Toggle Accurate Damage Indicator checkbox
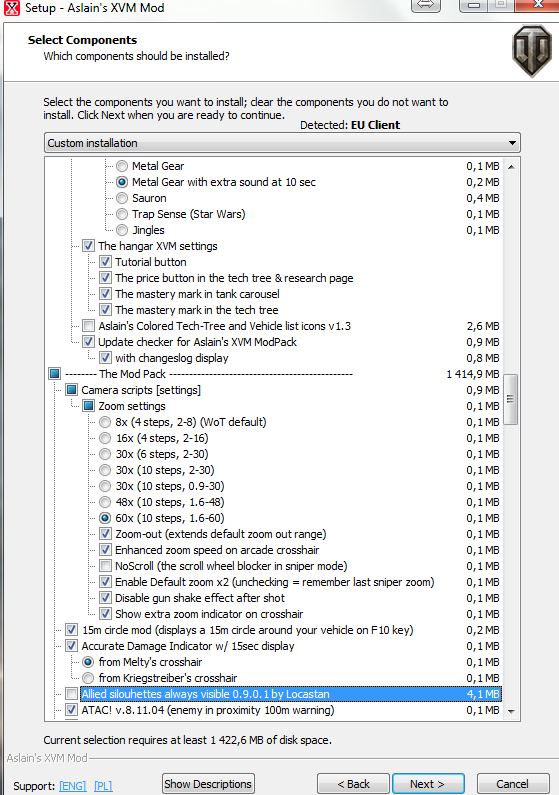This screenshot has width=559, height=795. tap(71, 646)
